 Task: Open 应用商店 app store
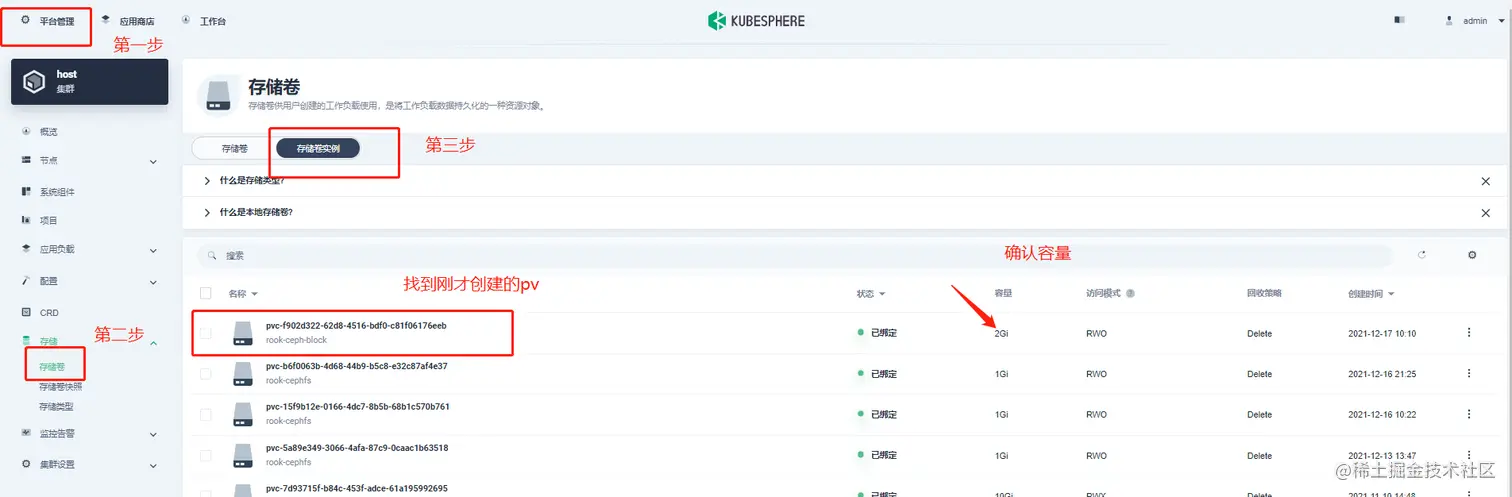[127, 21]
